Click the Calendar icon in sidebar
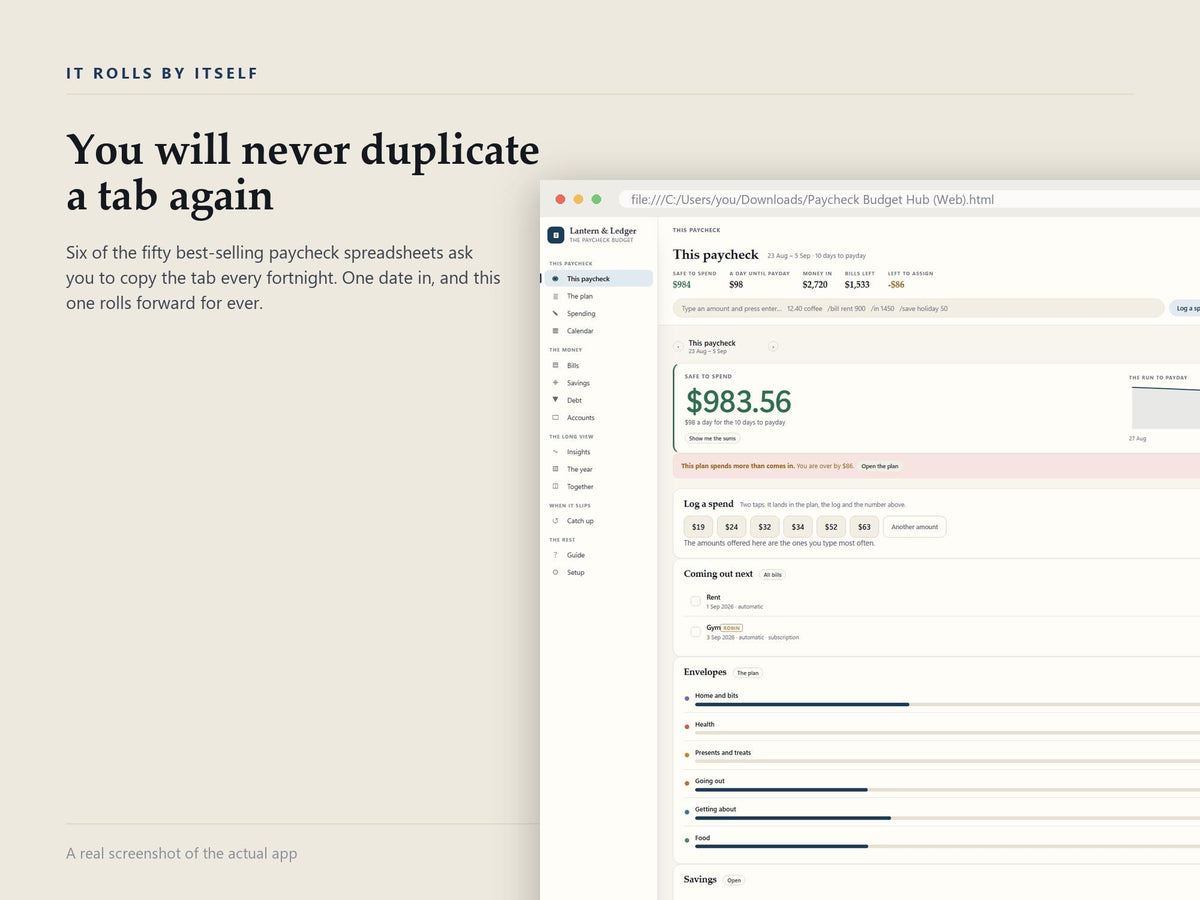Image resolution: width=1200 pixels, height=900 pixels. click(x=555, y=330)
